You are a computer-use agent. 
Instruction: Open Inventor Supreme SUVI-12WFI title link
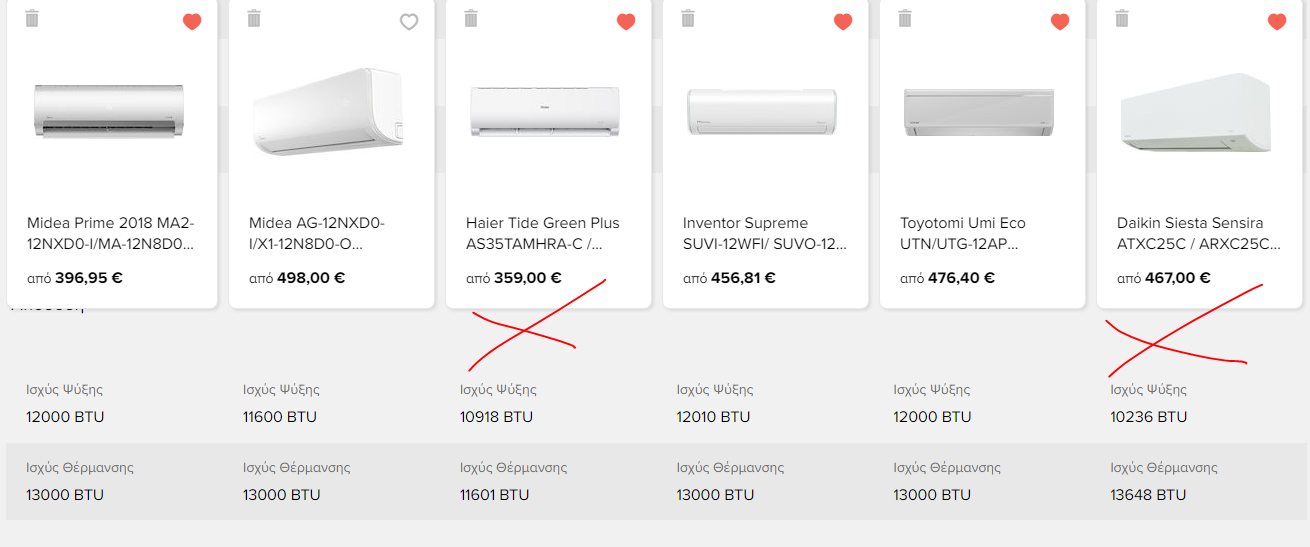[765, 233]
